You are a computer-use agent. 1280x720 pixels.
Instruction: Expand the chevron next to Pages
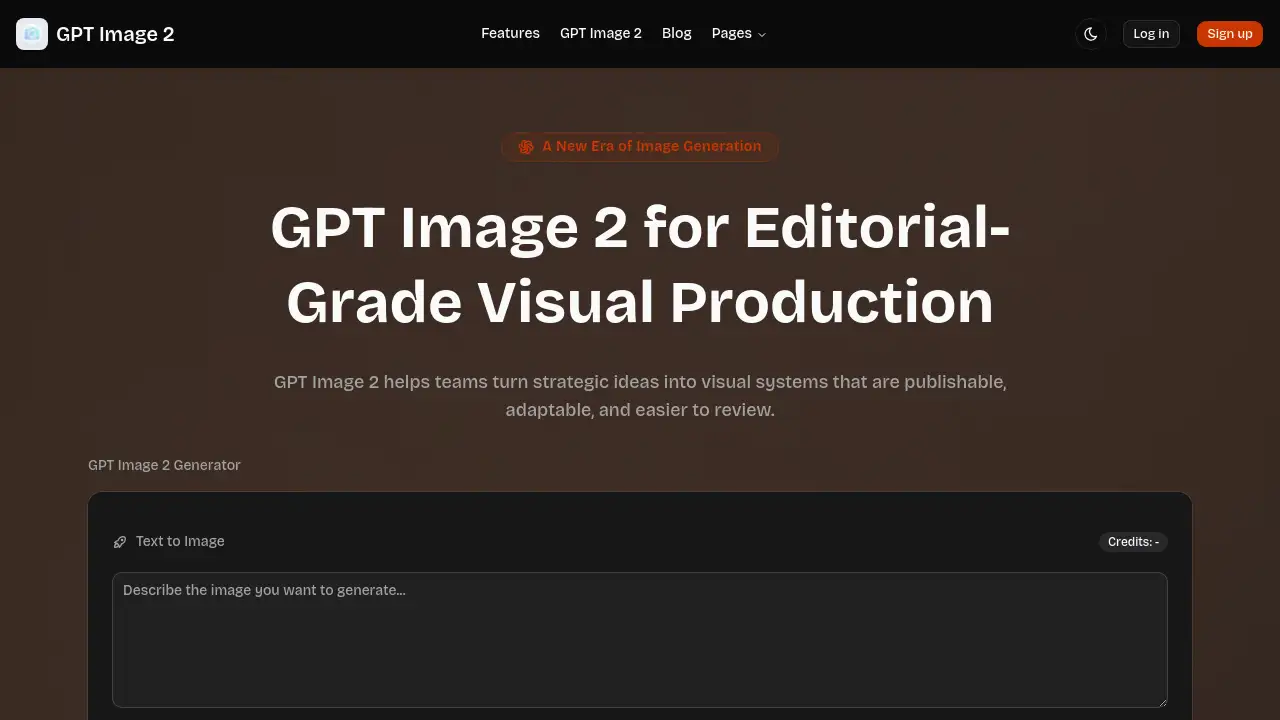click(x=761, y=33)
